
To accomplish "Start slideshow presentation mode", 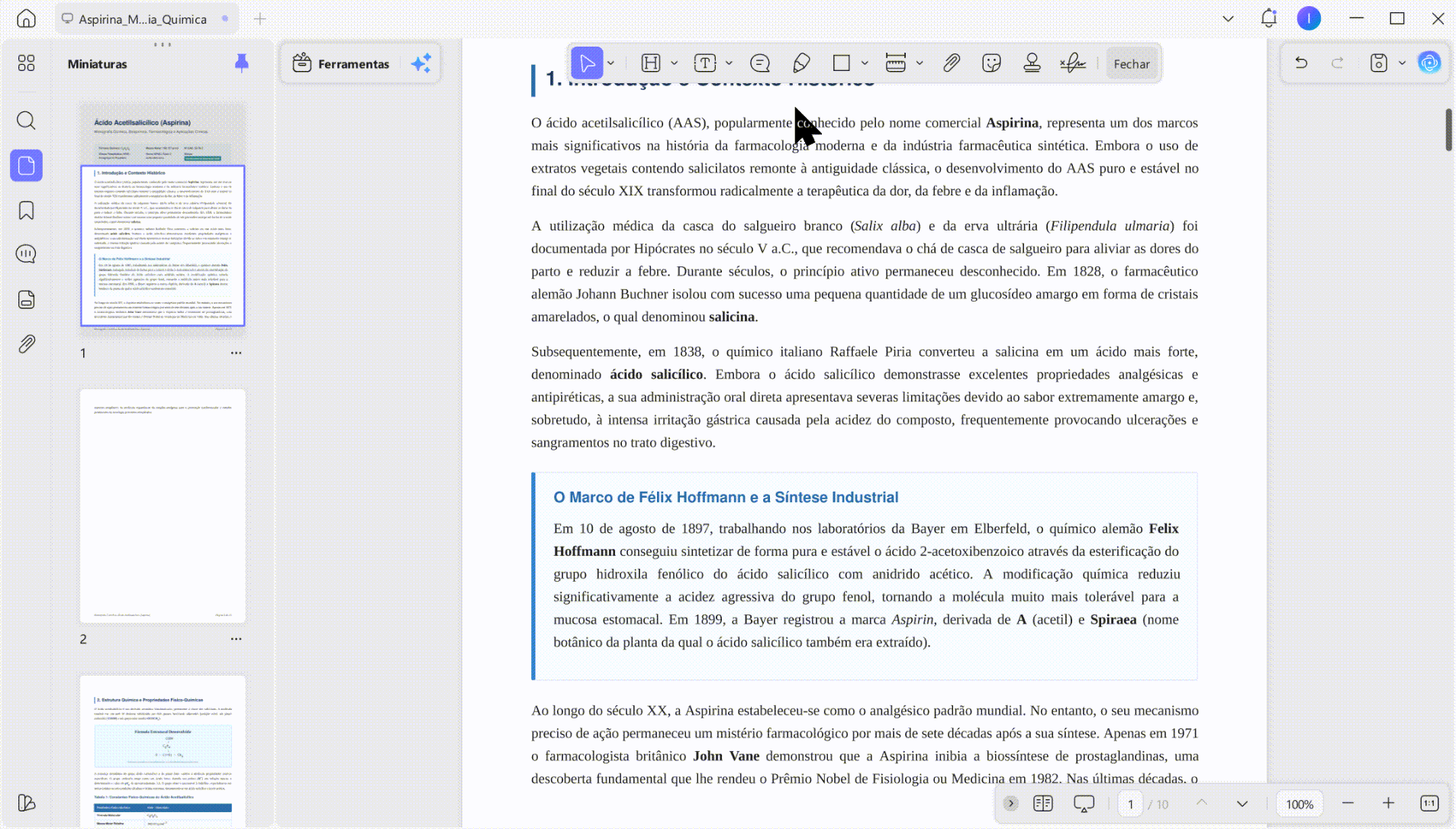I will click(1084, 803).
